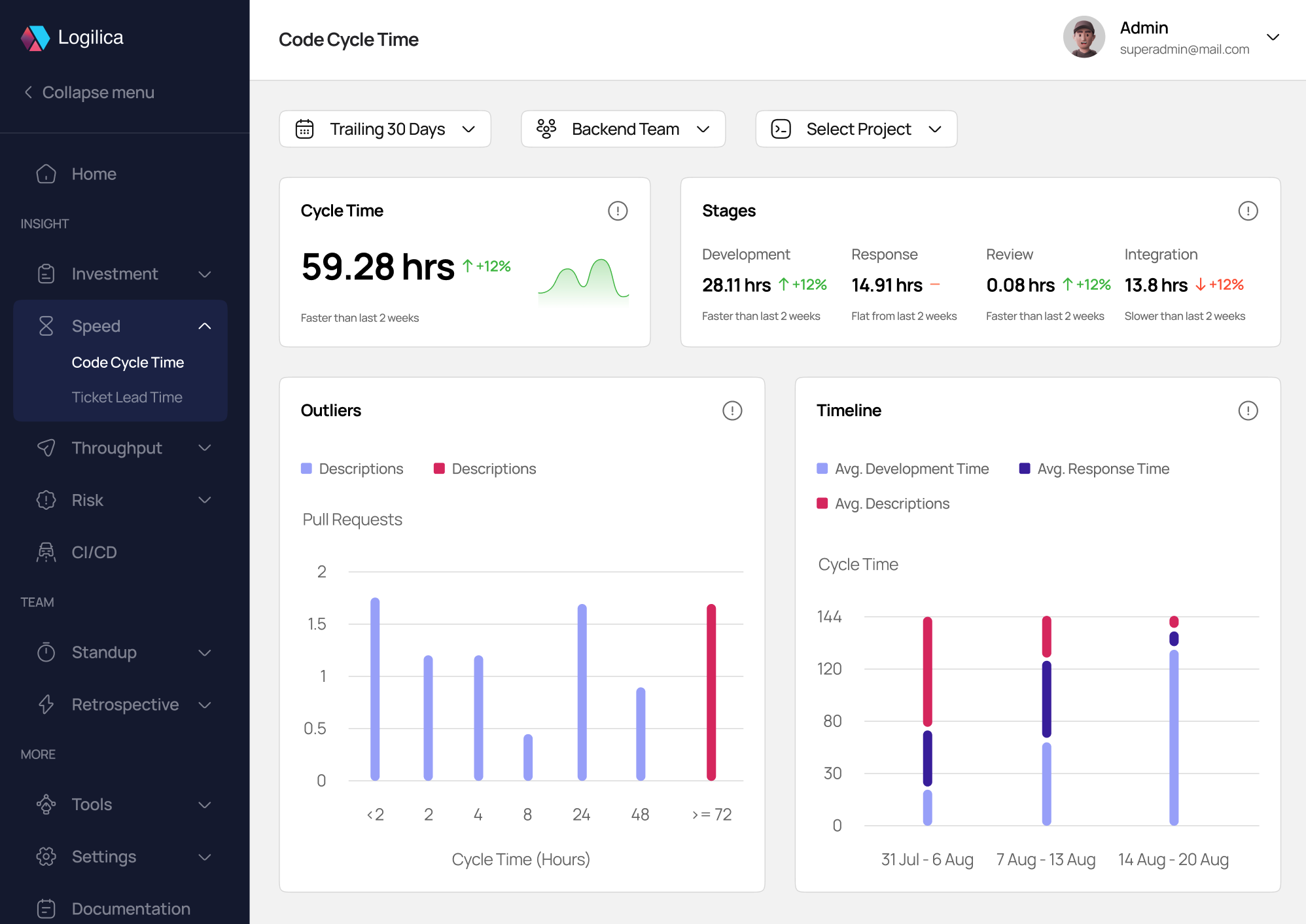Open the Outliers info icon

click(732, 410)
